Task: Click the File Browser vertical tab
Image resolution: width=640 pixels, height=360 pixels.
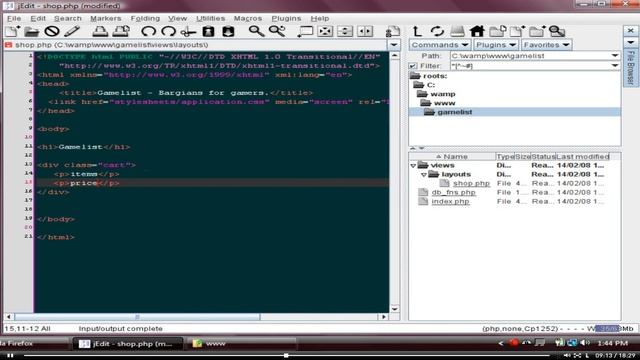Action: click(631, 68)
